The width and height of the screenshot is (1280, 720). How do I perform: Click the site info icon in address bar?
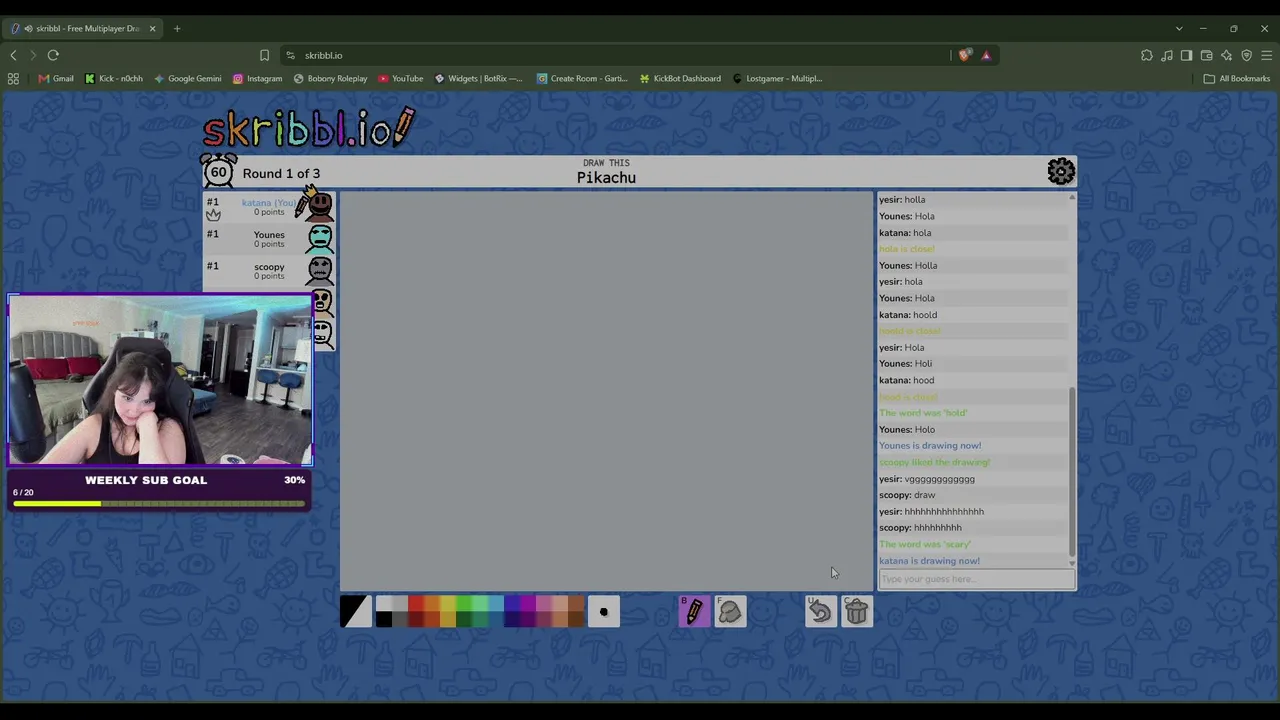290,55
